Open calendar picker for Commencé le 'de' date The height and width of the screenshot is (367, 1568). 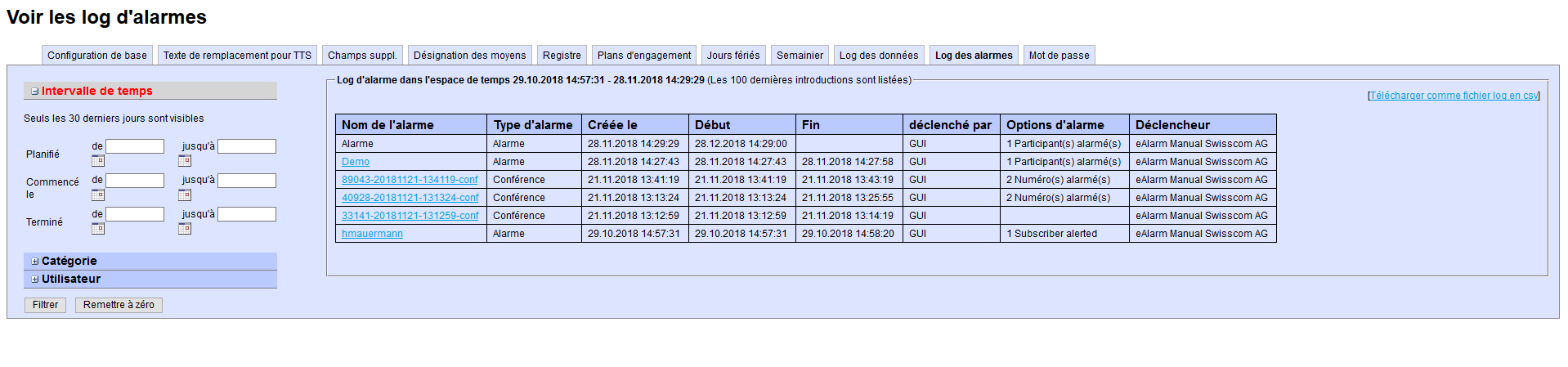[98, 195]
